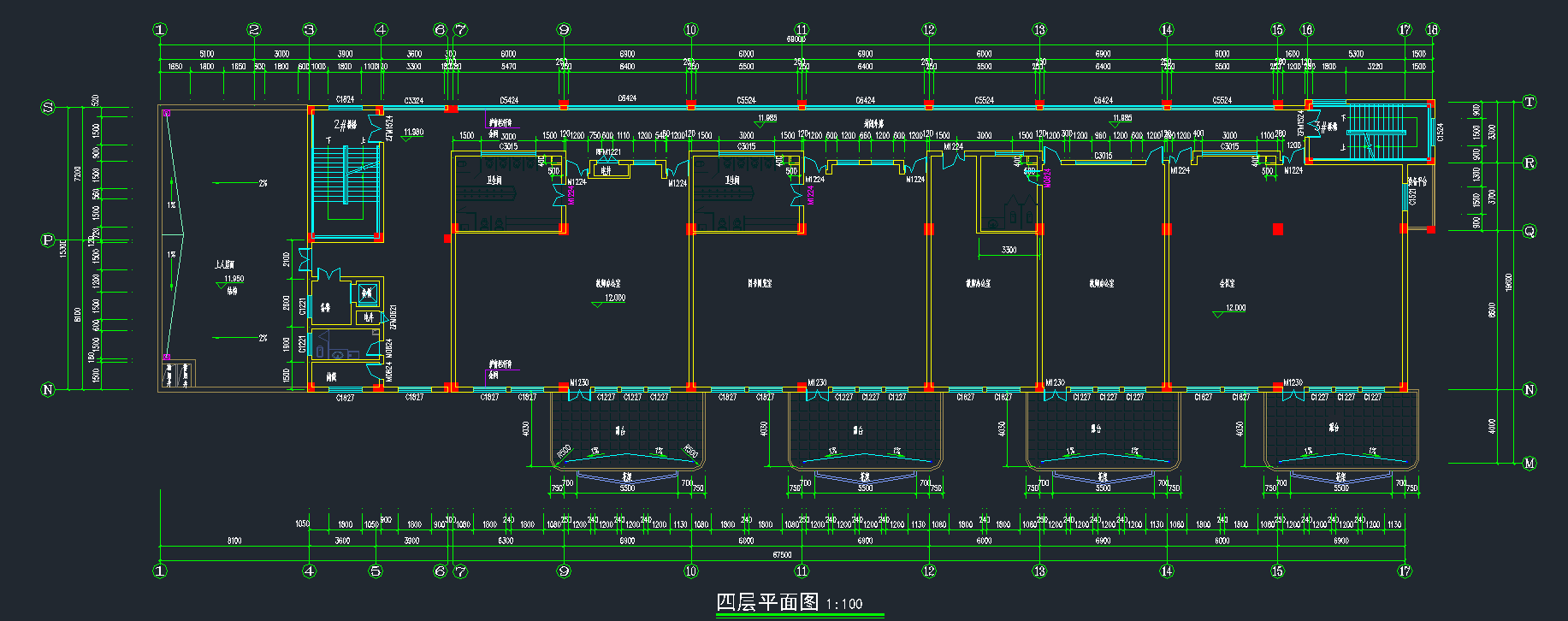Viewport: 1568px width, 621px height.
Task: Select the 3# staircase at top right
Action: [x=1376, y=133]
